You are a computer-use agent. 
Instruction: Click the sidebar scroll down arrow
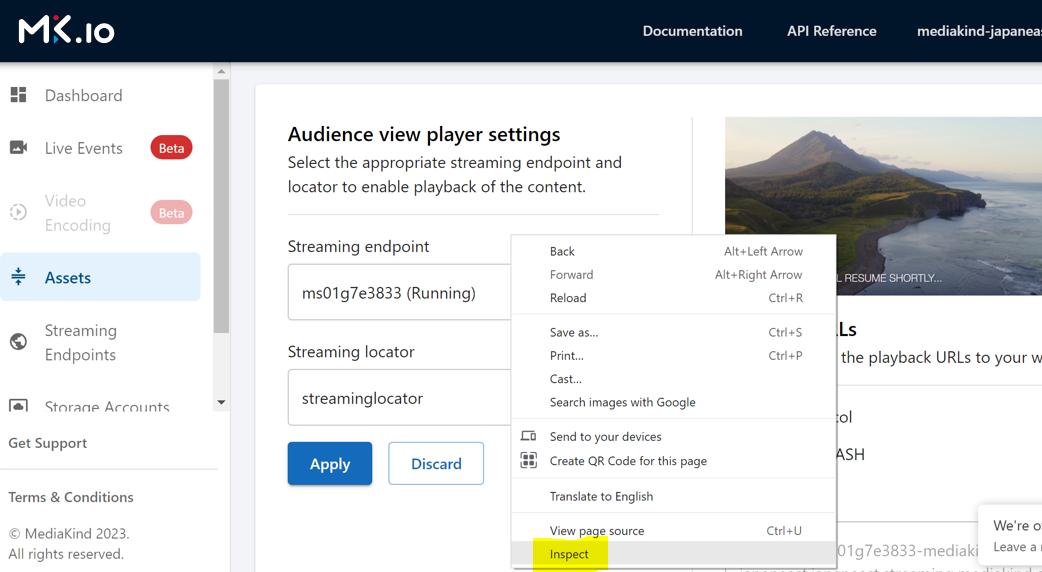(x=221, y=403)
